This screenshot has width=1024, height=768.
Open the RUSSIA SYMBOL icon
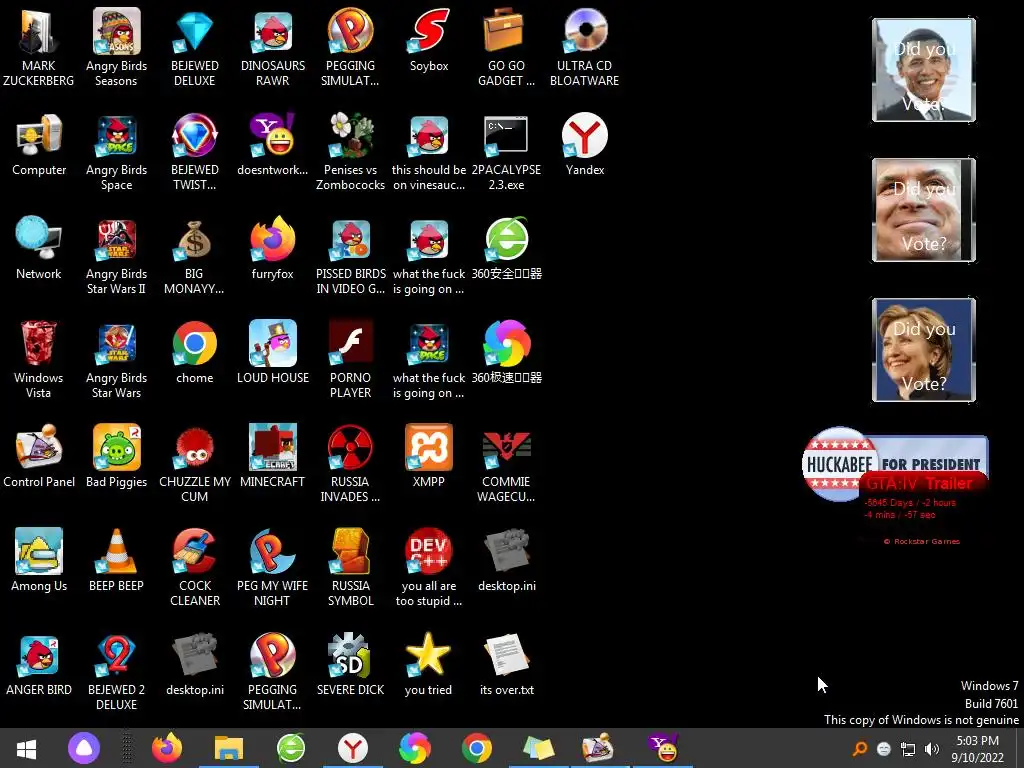[x=351, y=567]
